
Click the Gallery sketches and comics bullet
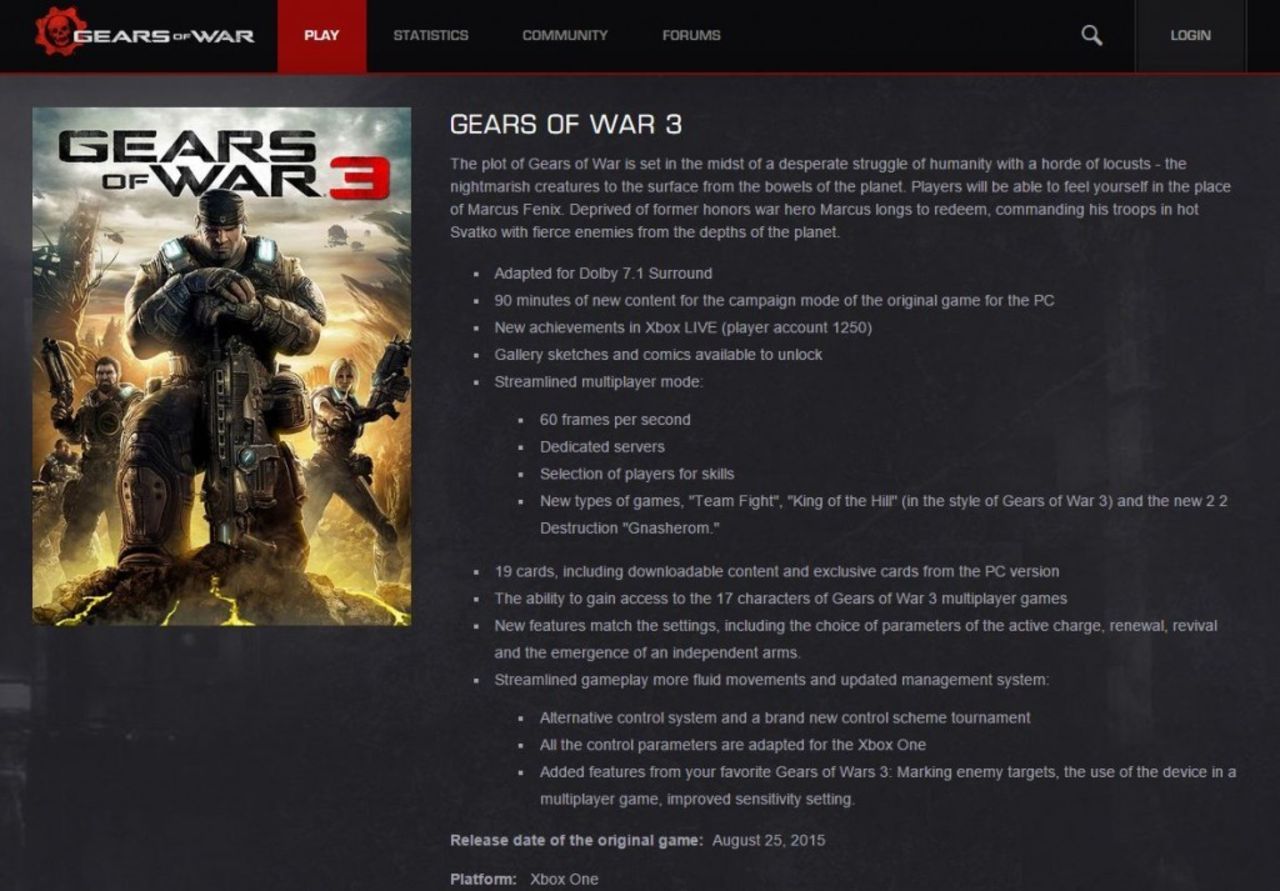[x=657, y=354]
